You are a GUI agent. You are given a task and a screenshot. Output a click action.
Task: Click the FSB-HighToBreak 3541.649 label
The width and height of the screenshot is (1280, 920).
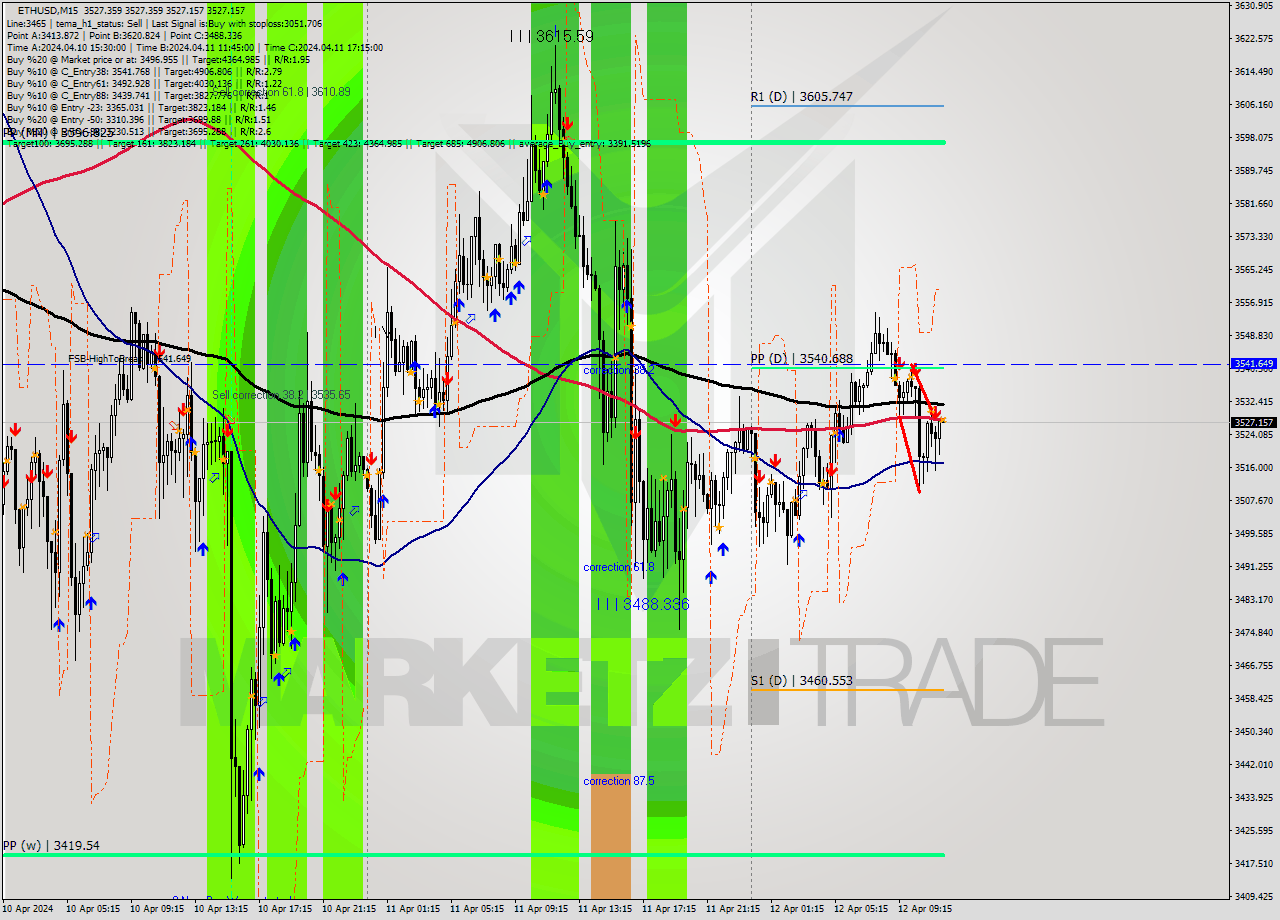click(129, 358)
